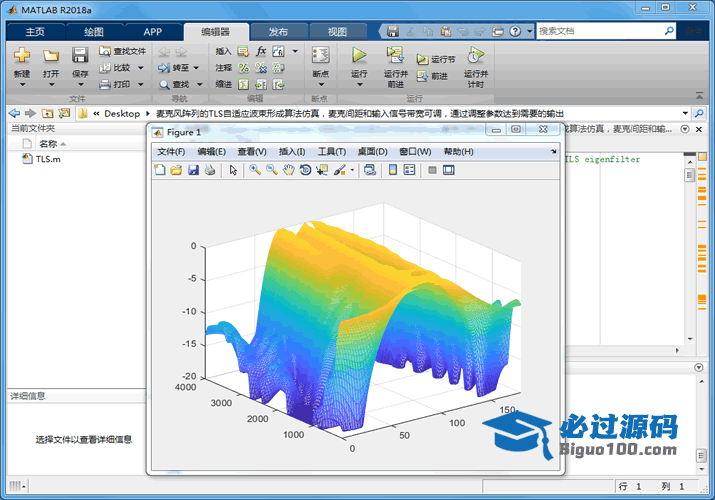Click Link Plot icon in Figure toolbar
The image size is (715, 500).
click(370, 170)
